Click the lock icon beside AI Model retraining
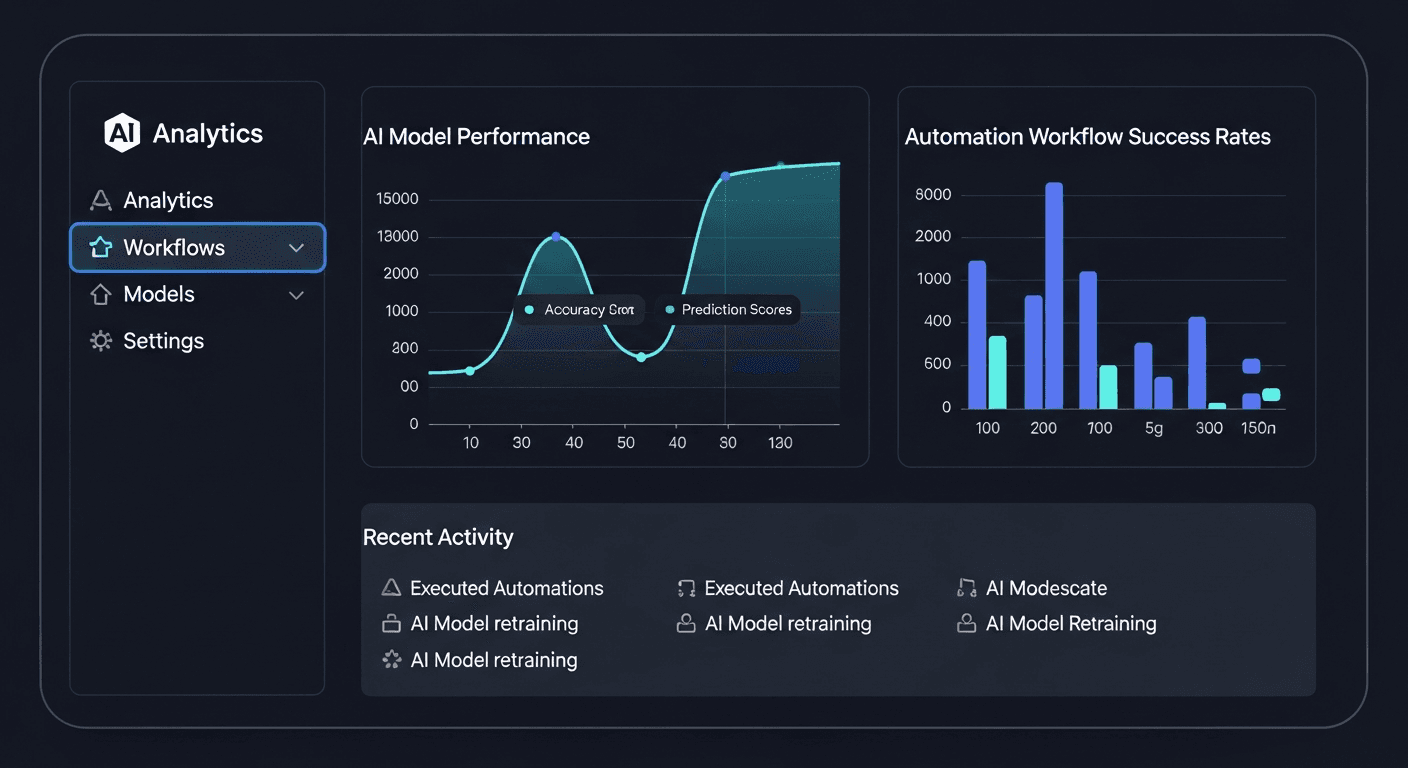Viewport: 1408px width, 768px height. coord(390,623)
